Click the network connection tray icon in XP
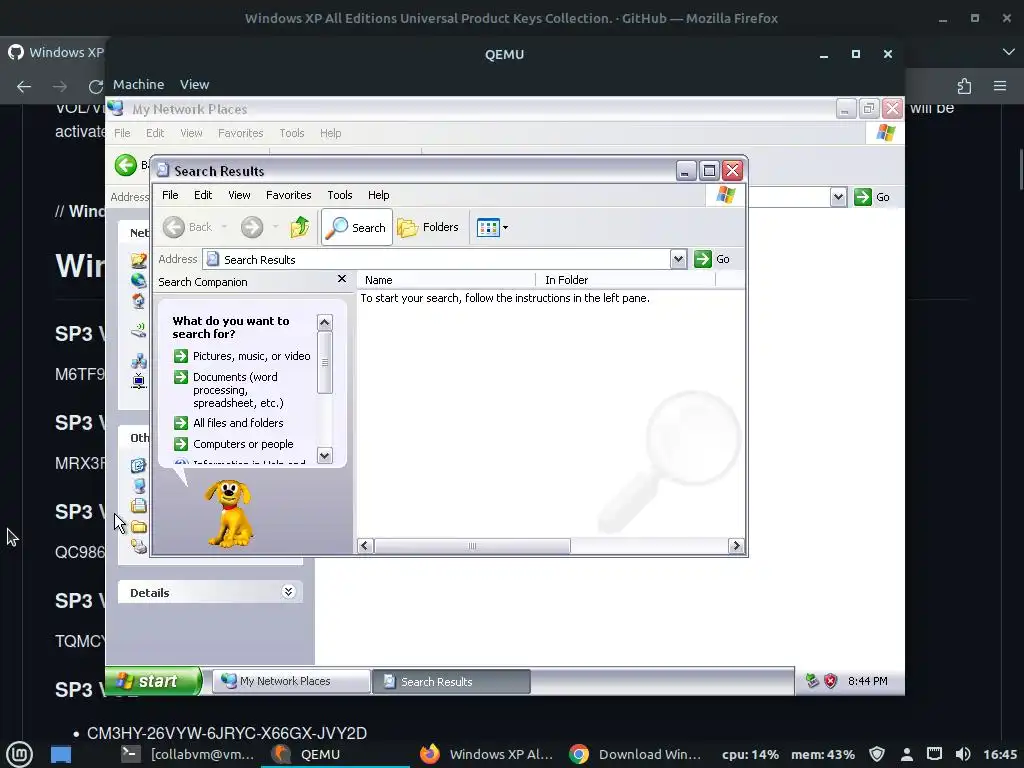The width and height of the screenshot is (1024, 768). tap(812, 681)
